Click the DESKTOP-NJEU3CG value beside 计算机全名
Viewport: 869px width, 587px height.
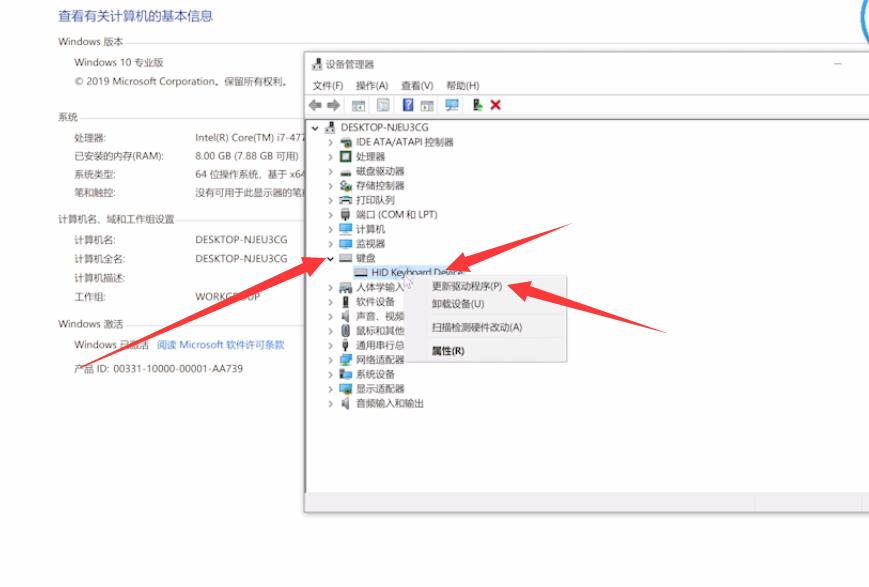click(241, 258)
